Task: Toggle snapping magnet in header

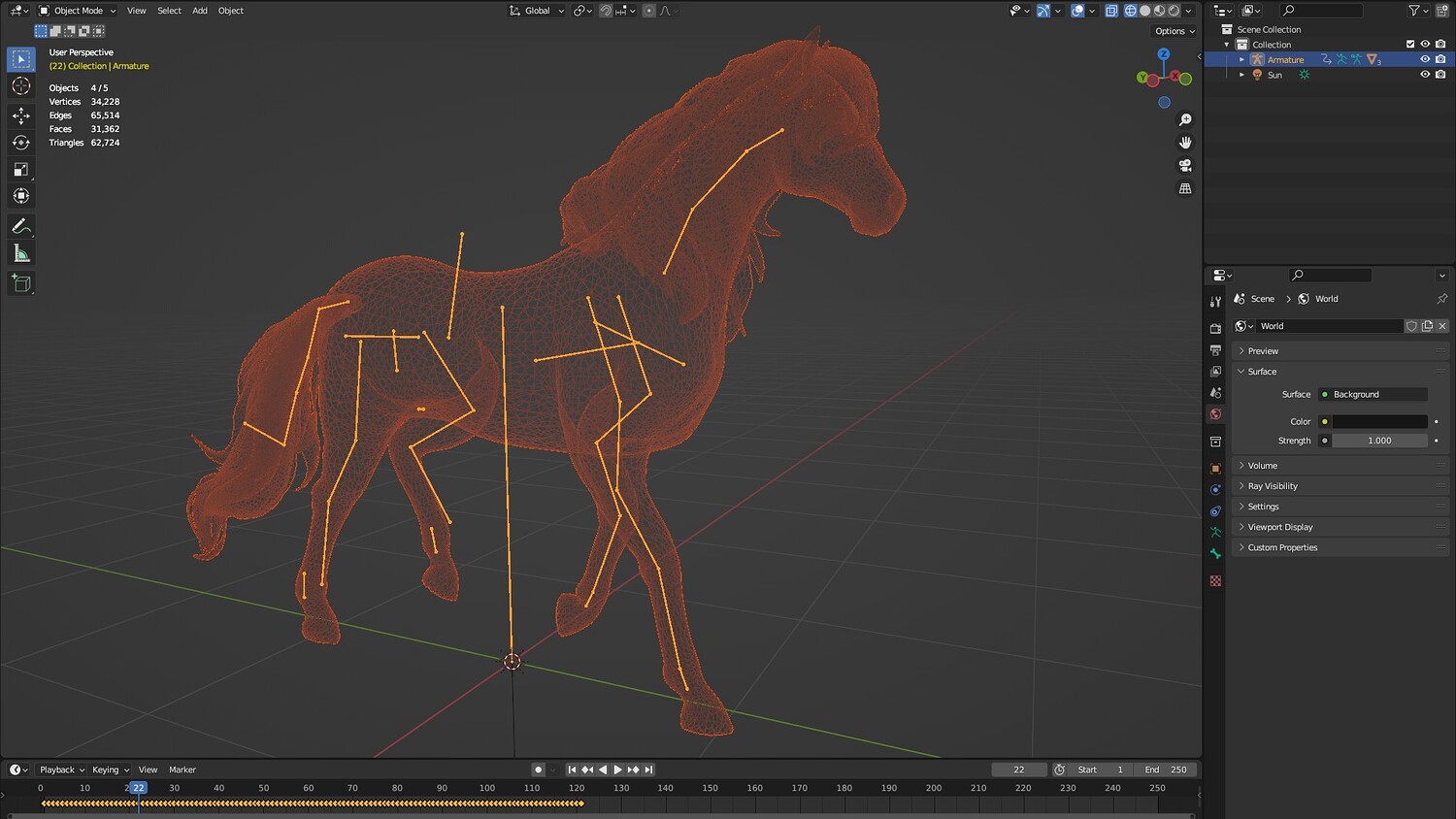Action: pyautogui.click(x=606, y=11)
